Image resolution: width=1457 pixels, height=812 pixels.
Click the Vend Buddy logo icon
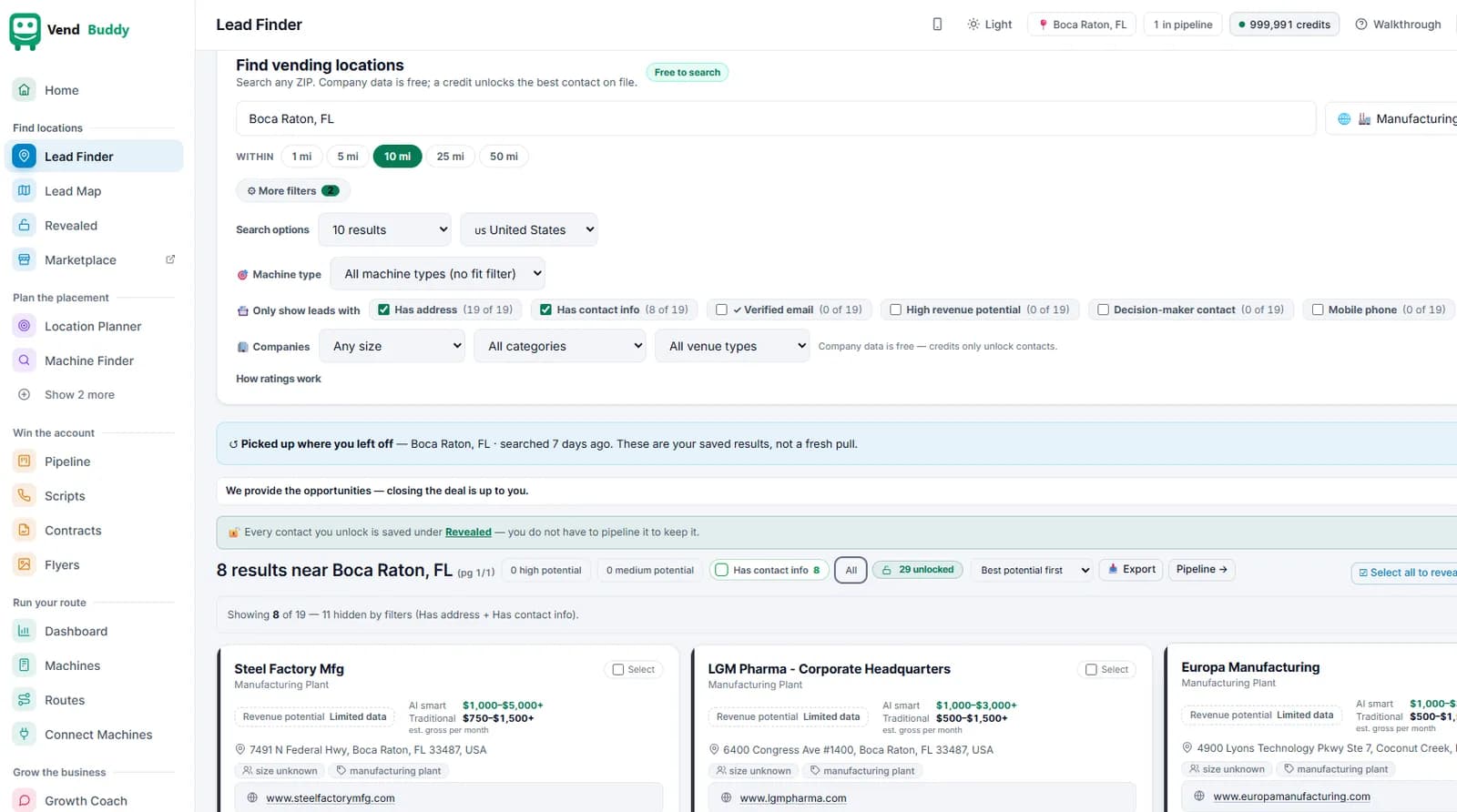(x=25, y=31)
